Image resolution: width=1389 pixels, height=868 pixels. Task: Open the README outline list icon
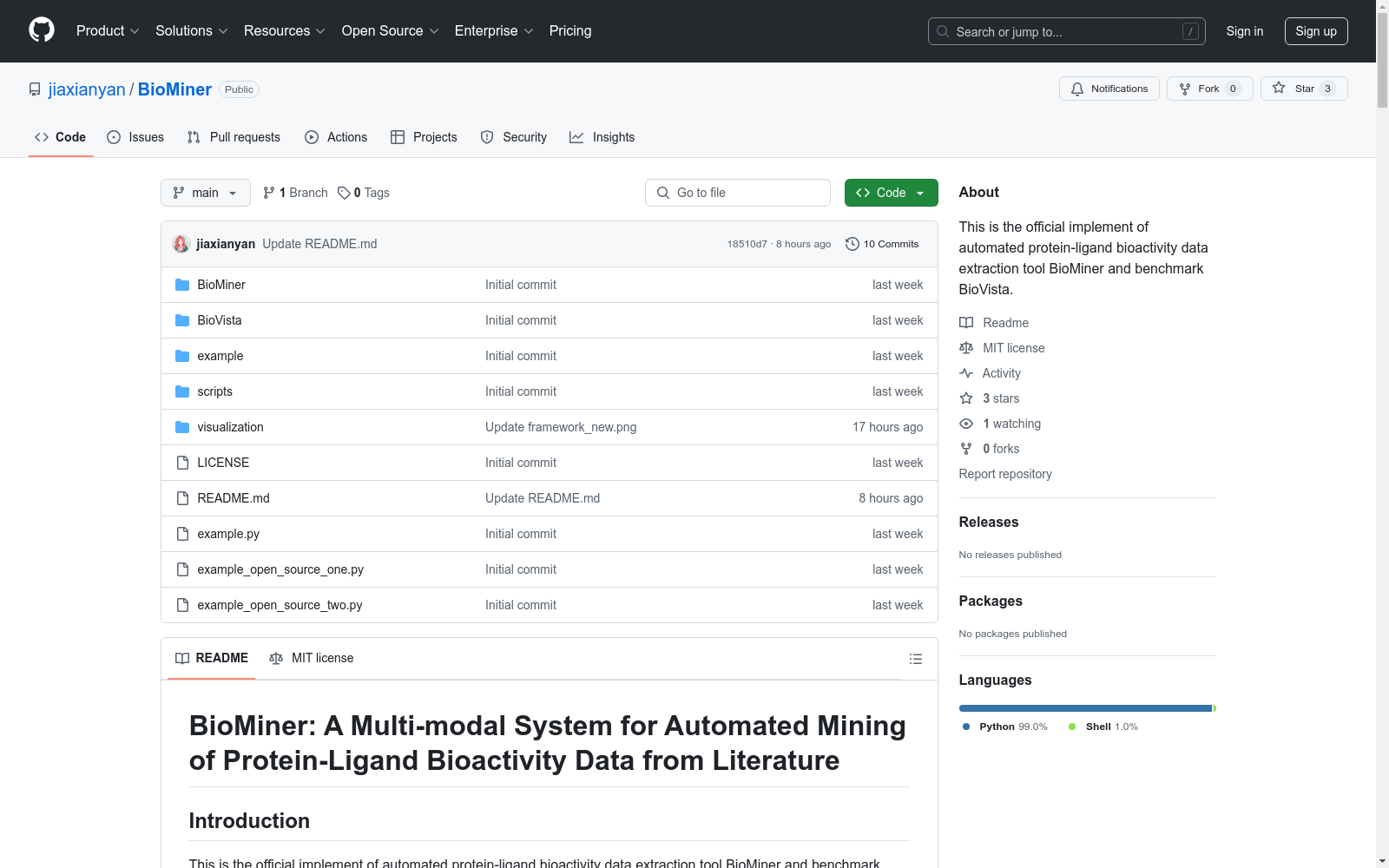click(915, 659)
